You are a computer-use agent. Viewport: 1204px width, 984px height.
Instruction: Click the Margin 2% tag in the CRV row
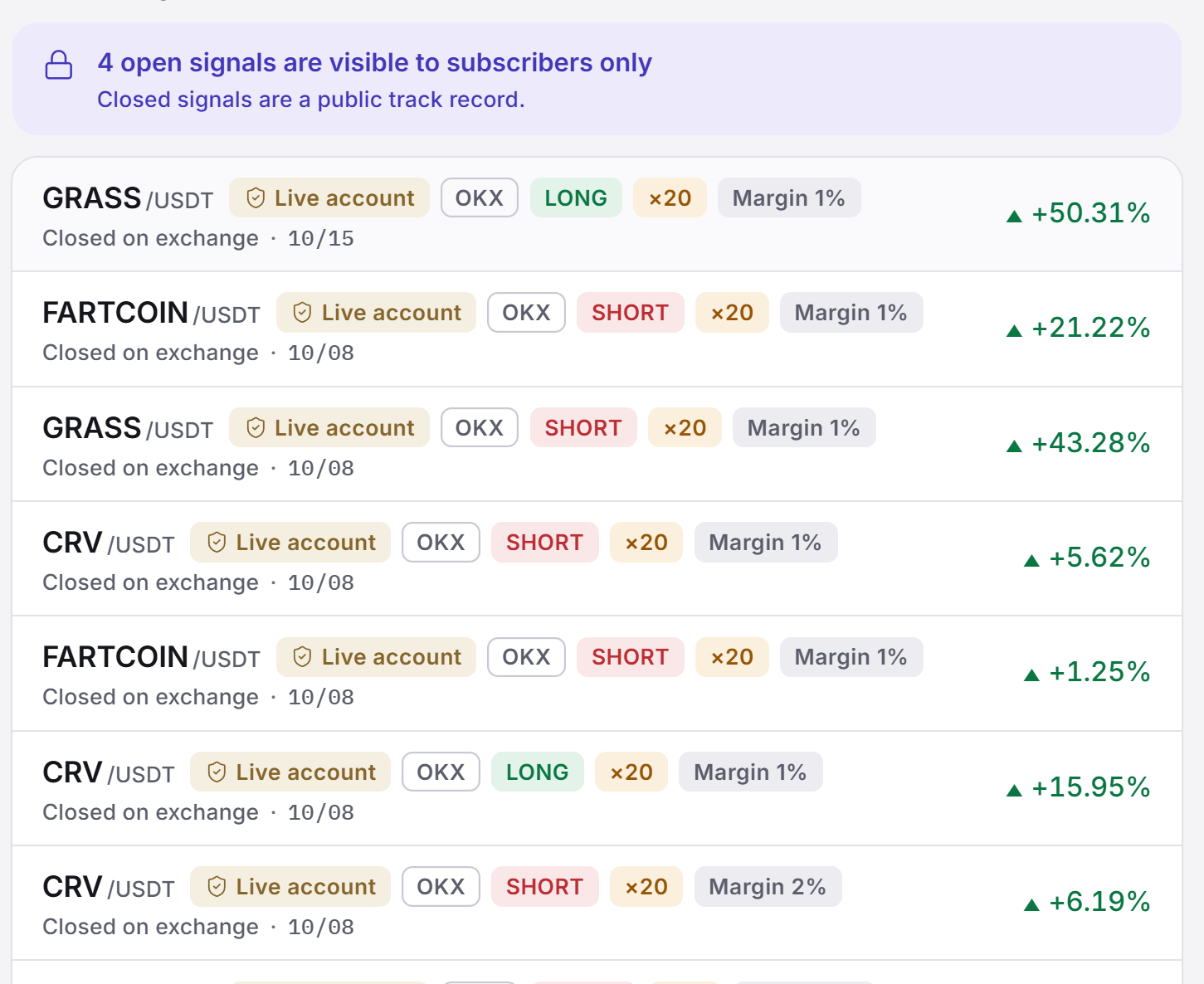click(x=768, y=887)
